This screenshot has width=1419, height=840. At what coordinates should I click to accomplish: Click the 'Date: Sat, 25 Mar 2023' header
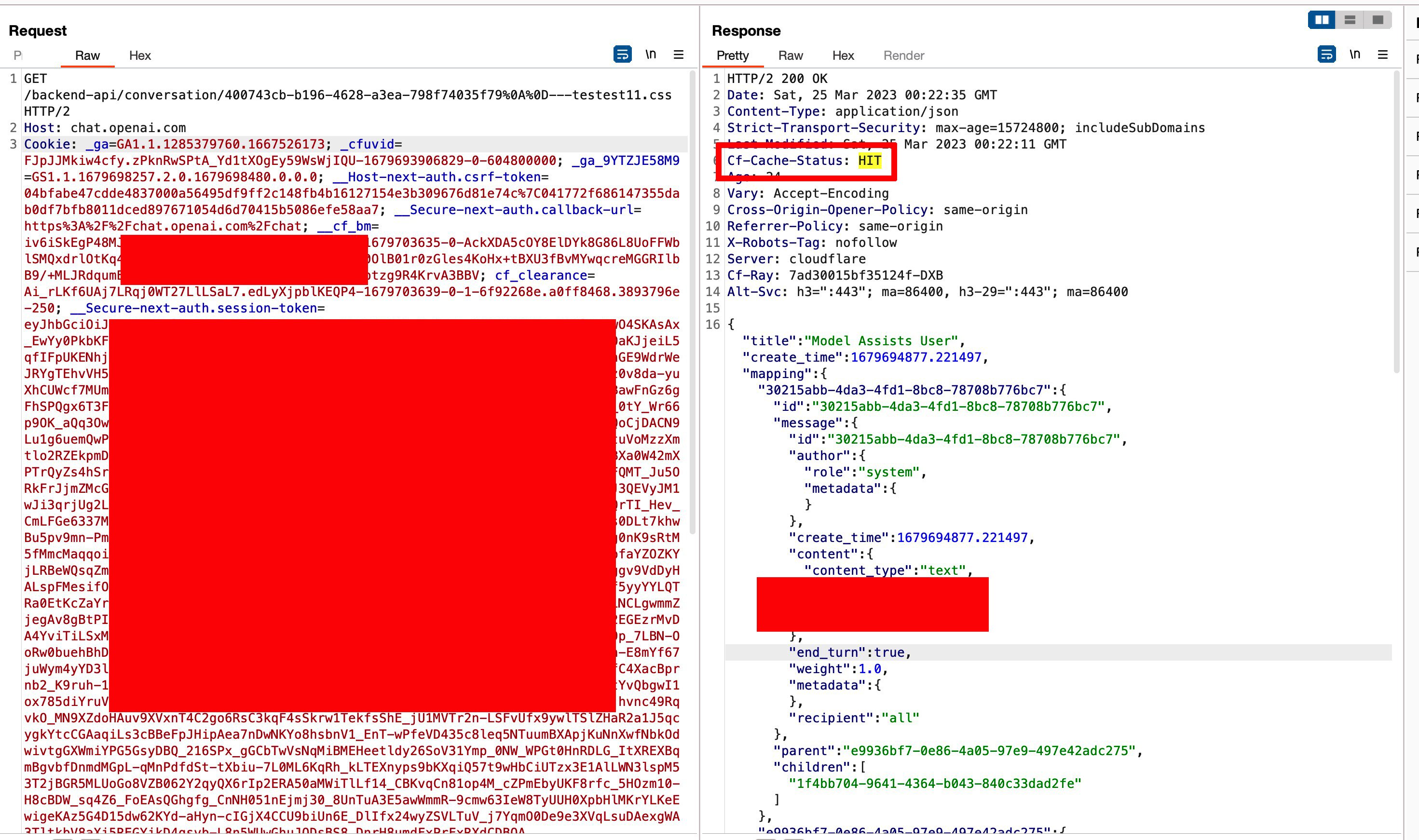[x=861, y=95]
